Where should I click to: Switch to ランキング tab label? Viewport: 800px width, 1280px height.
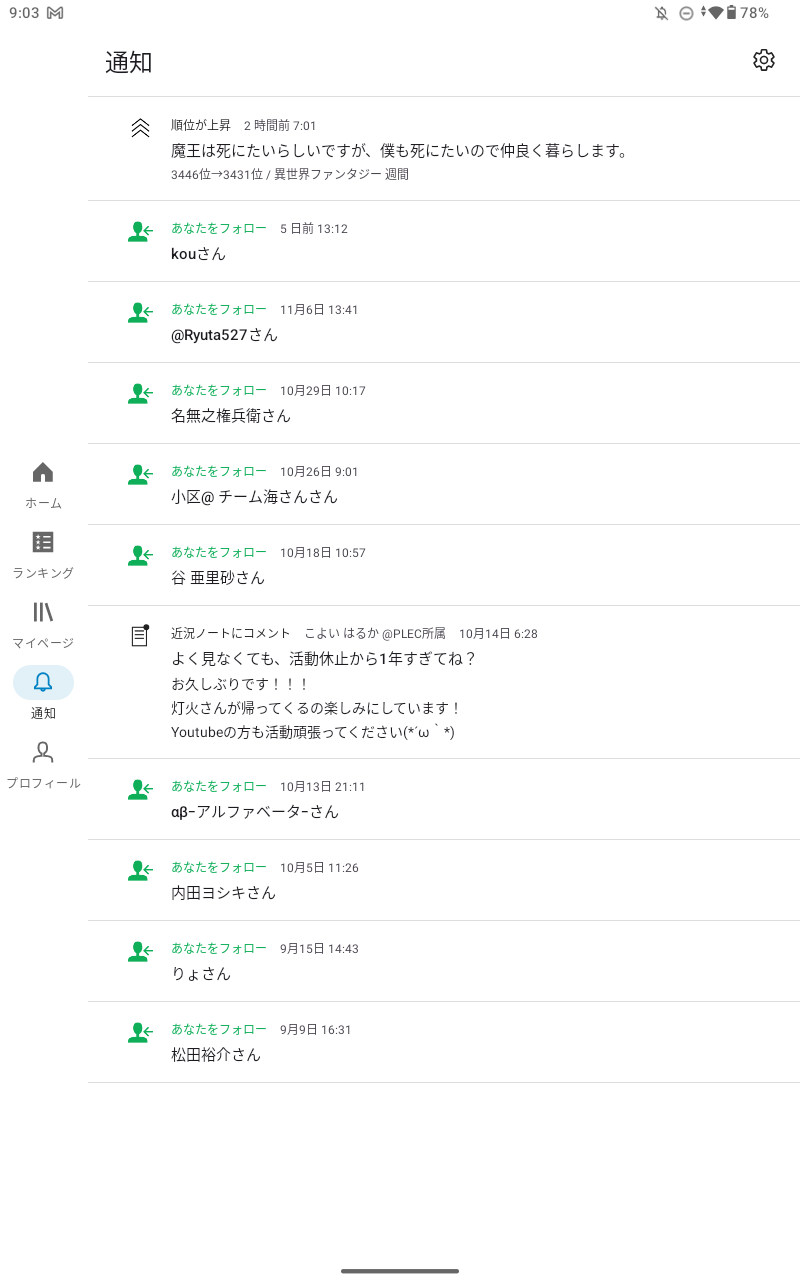[x=43, y=573]
